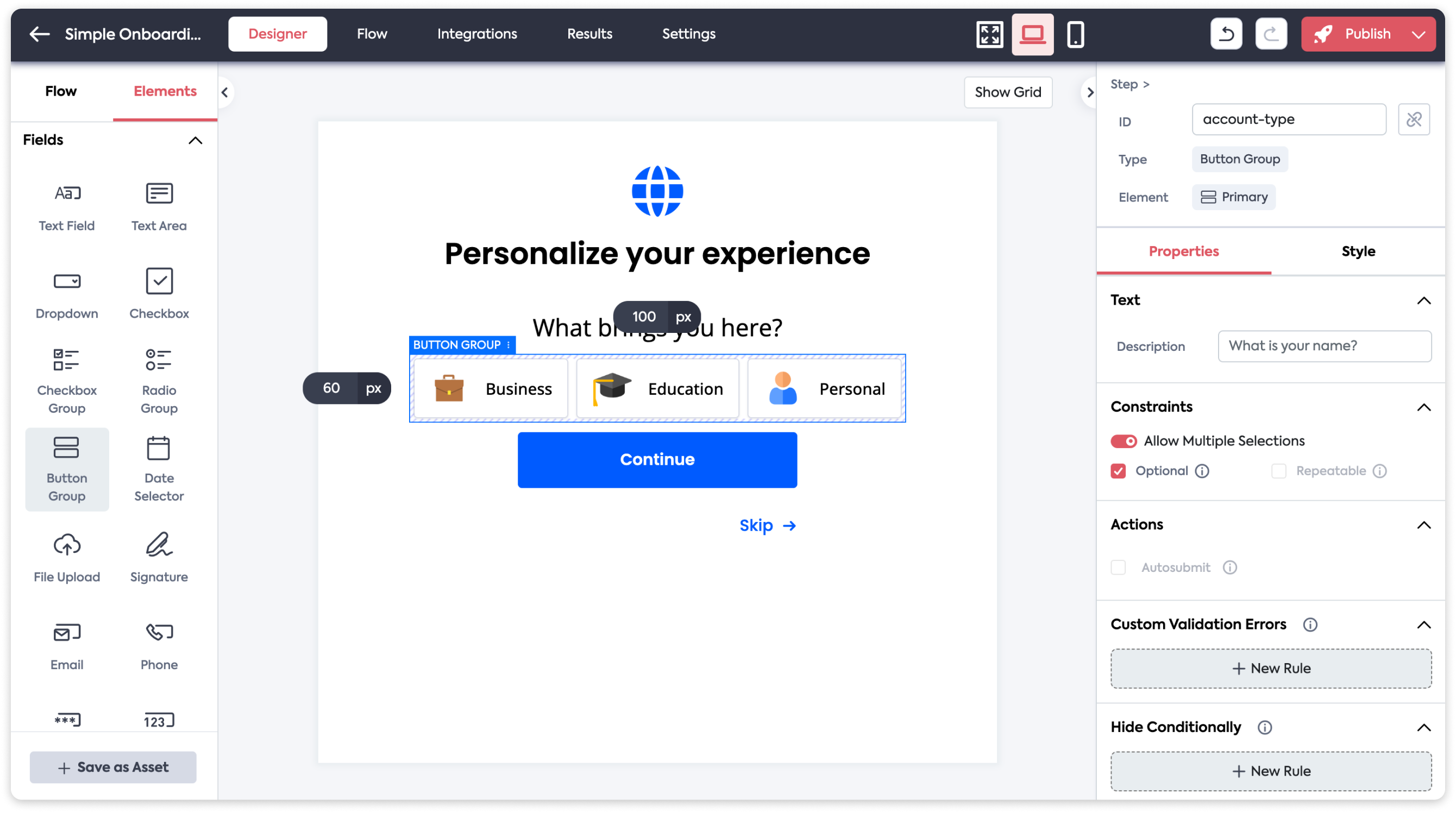Screen dimensions: 1456x813
Task: Switch to the Style tab
Action: coord(1358,251)
